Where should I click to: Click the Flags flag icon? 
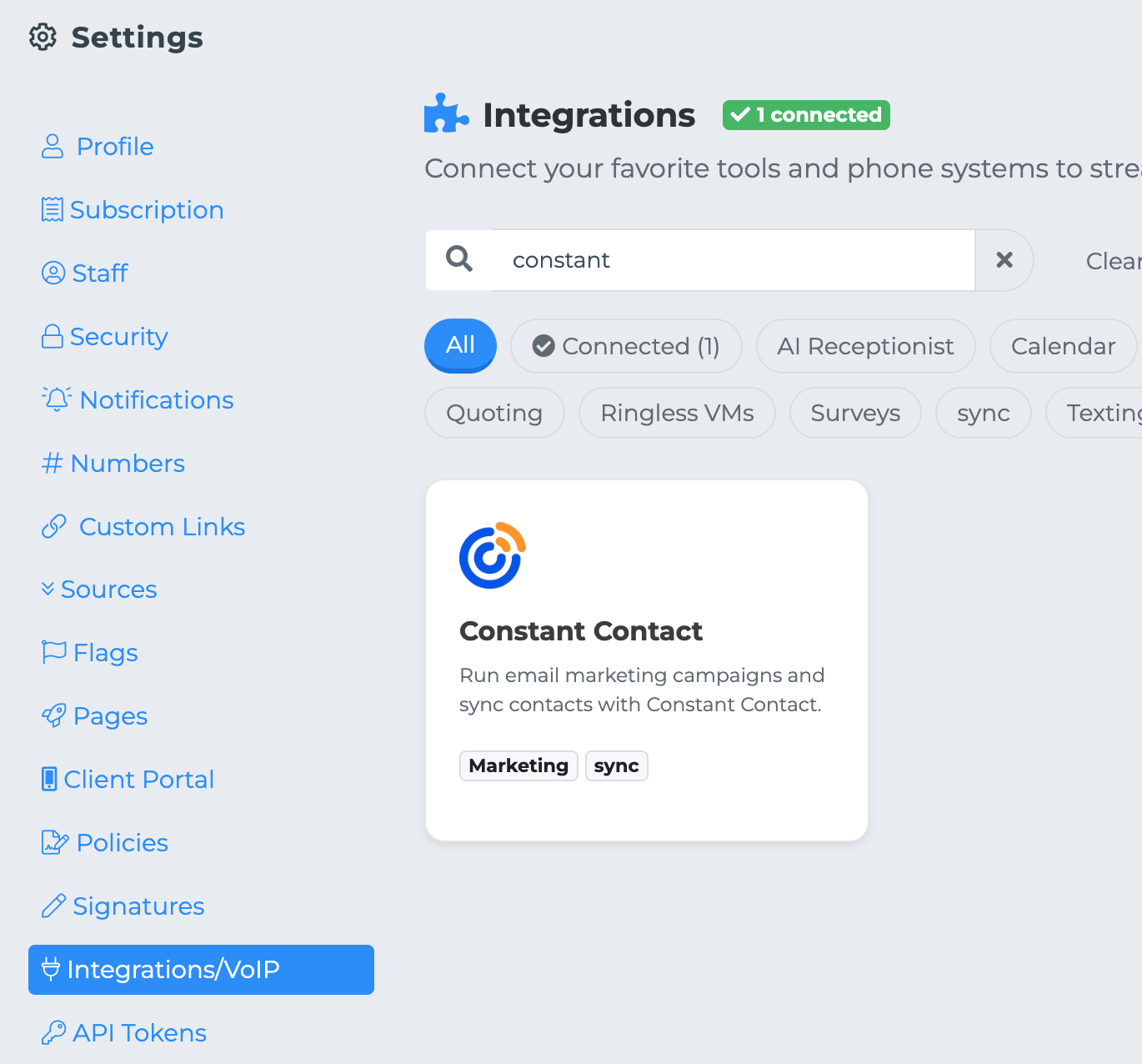click(54, 652)
